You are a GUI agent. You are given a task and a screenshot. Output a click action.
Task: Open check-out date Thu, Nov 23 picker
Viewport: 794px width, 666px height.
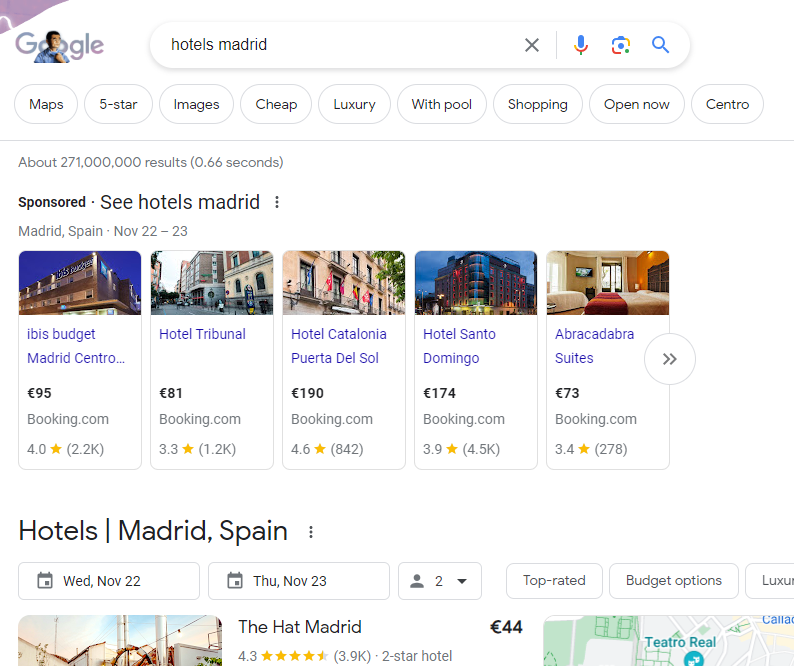[x=299, y=581]
